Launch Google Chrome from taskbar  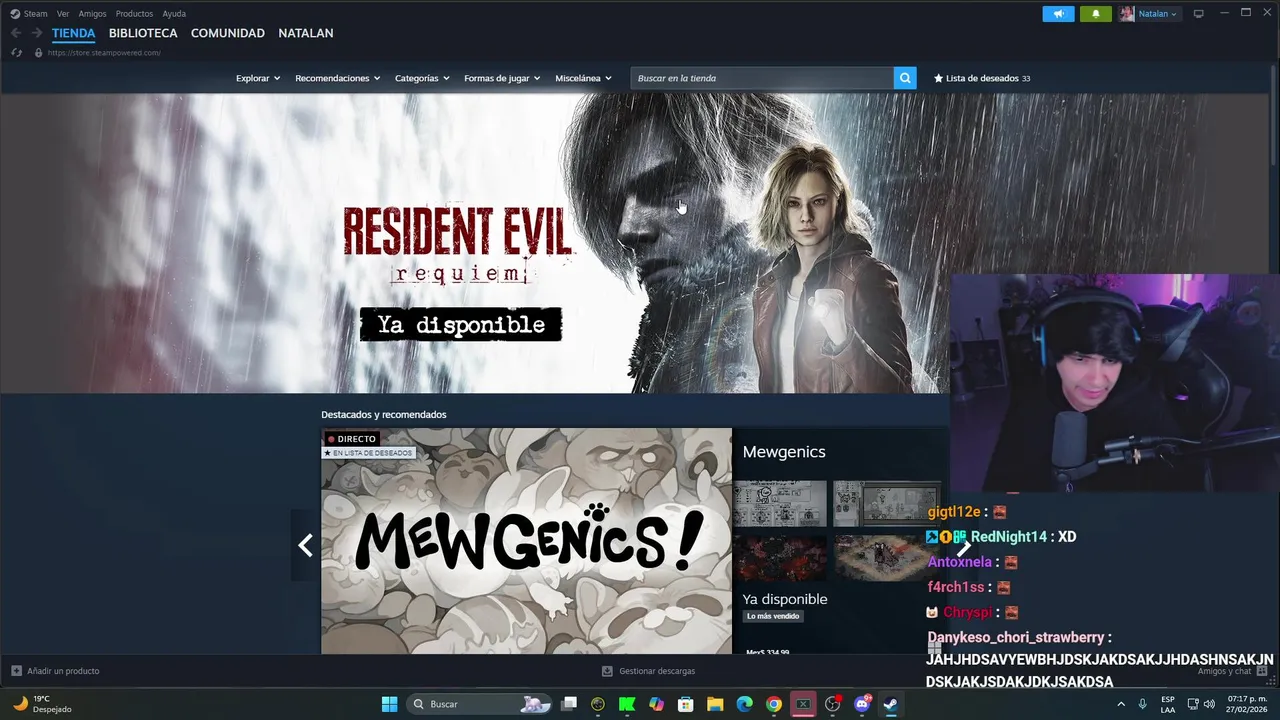773,704
